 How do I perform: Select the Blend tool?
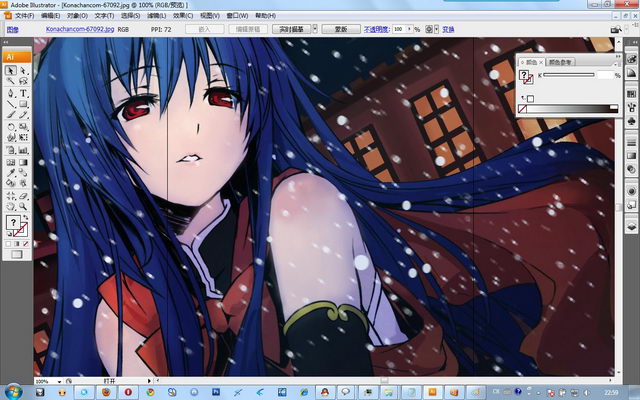coord(23,173)
